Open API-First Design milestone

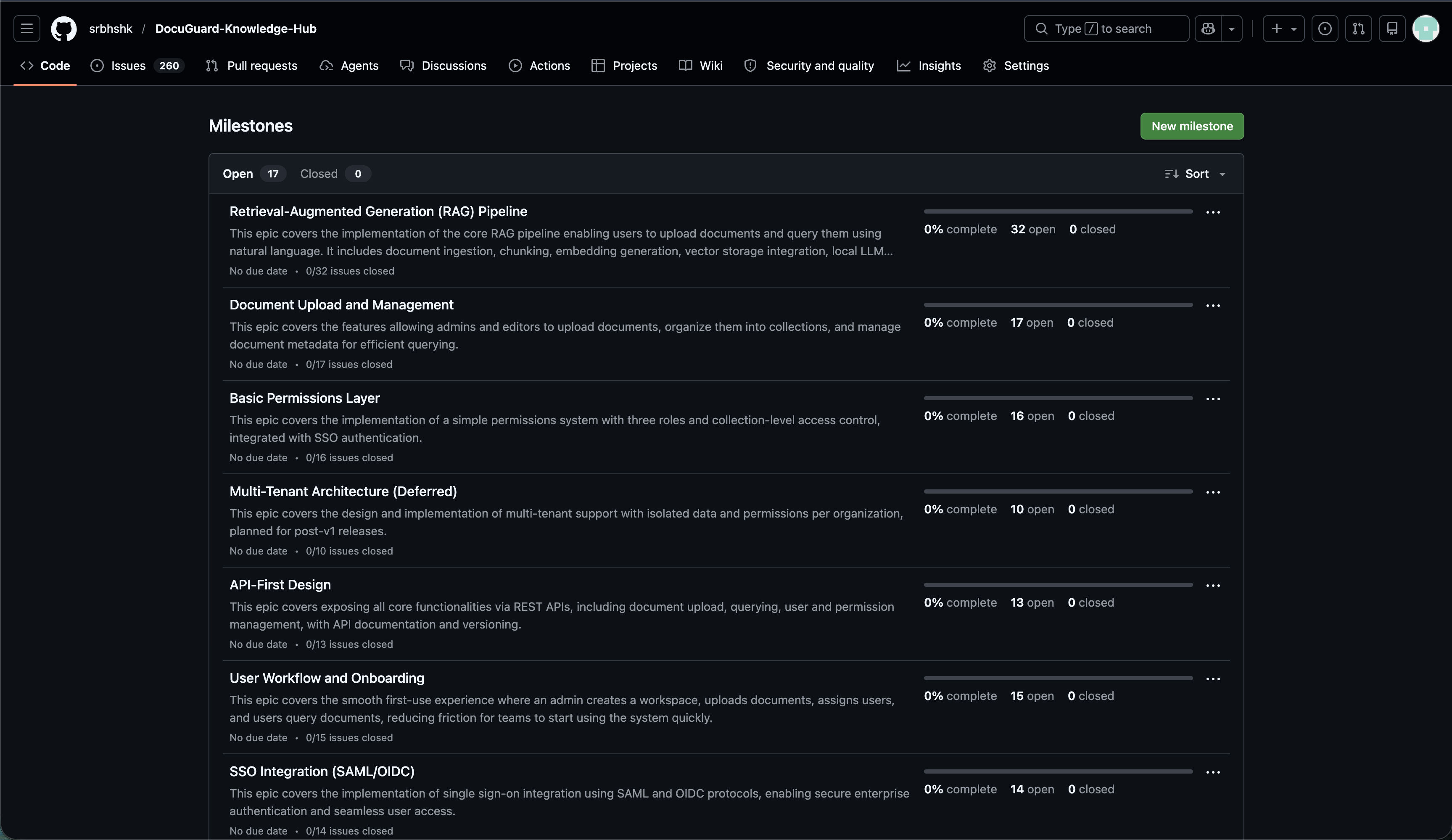click(280, 585)
